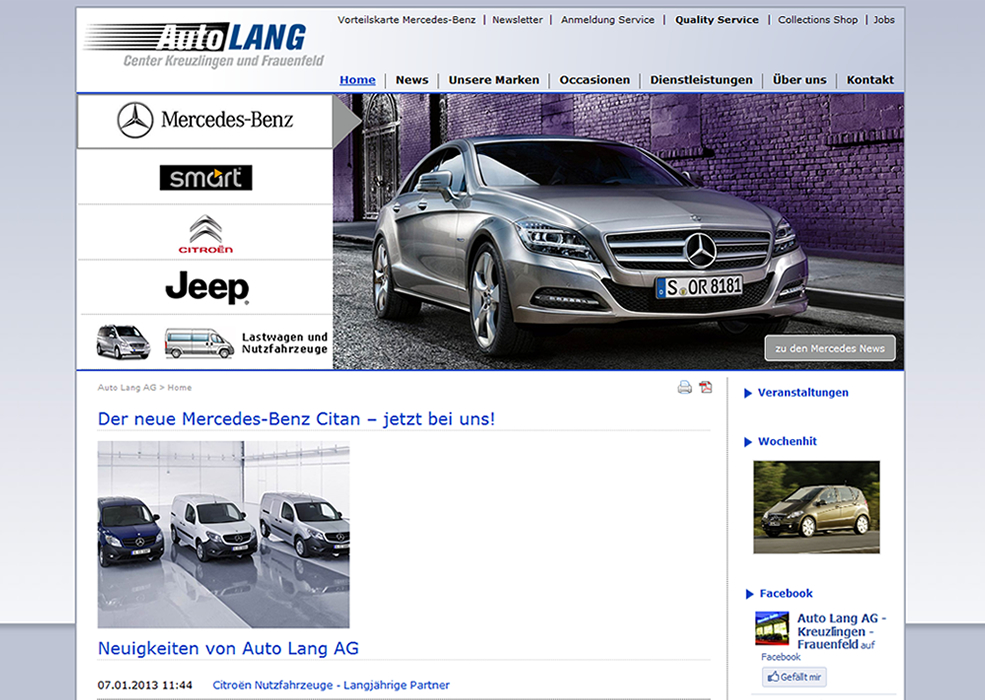Expand the Veranstaltungen section arrow
The height and width of the screenshot is (700, 985).
click(x=748, y=393)
